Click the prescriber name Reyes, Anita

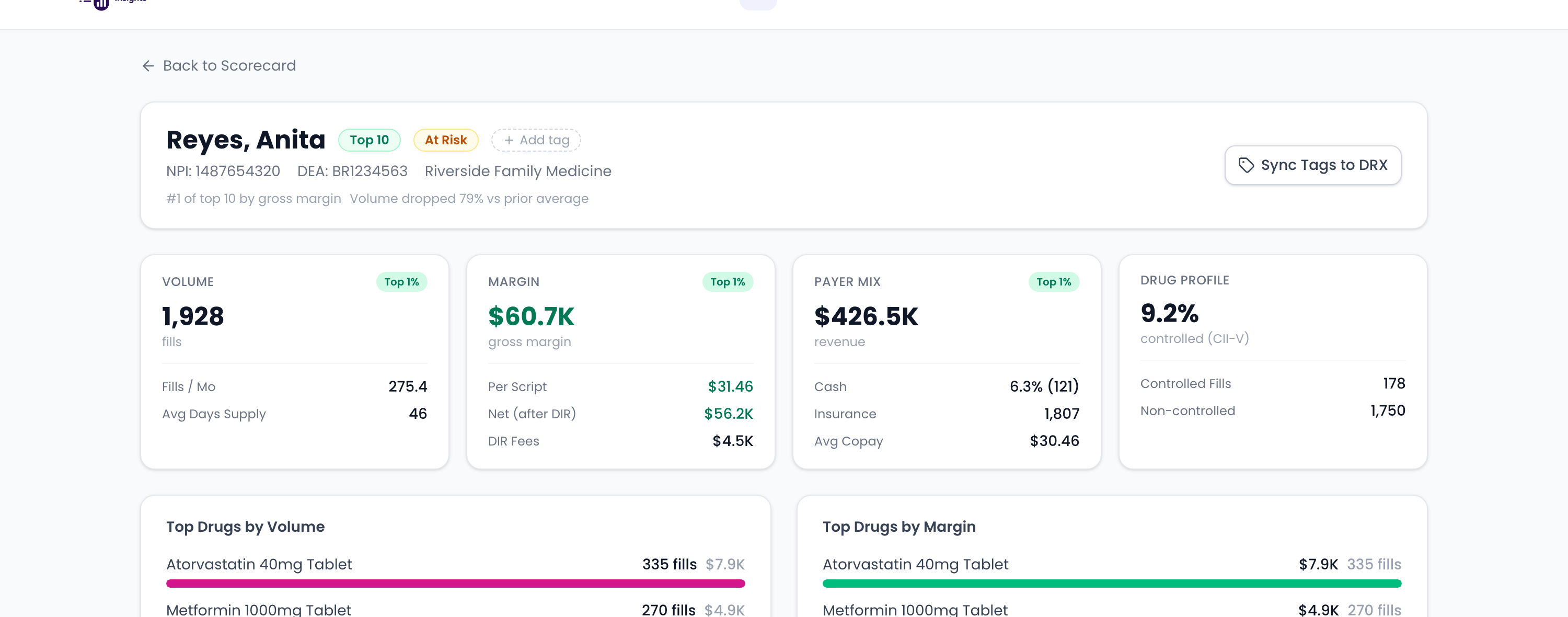pos(246,140)
